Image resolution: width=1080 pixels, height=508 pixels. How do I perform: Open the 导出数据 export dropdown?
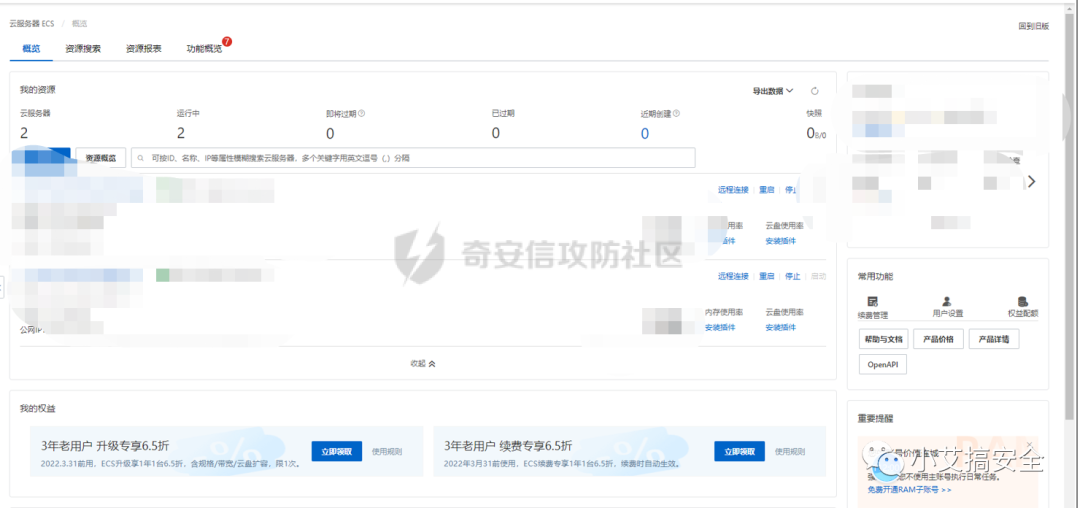point(773,91)
